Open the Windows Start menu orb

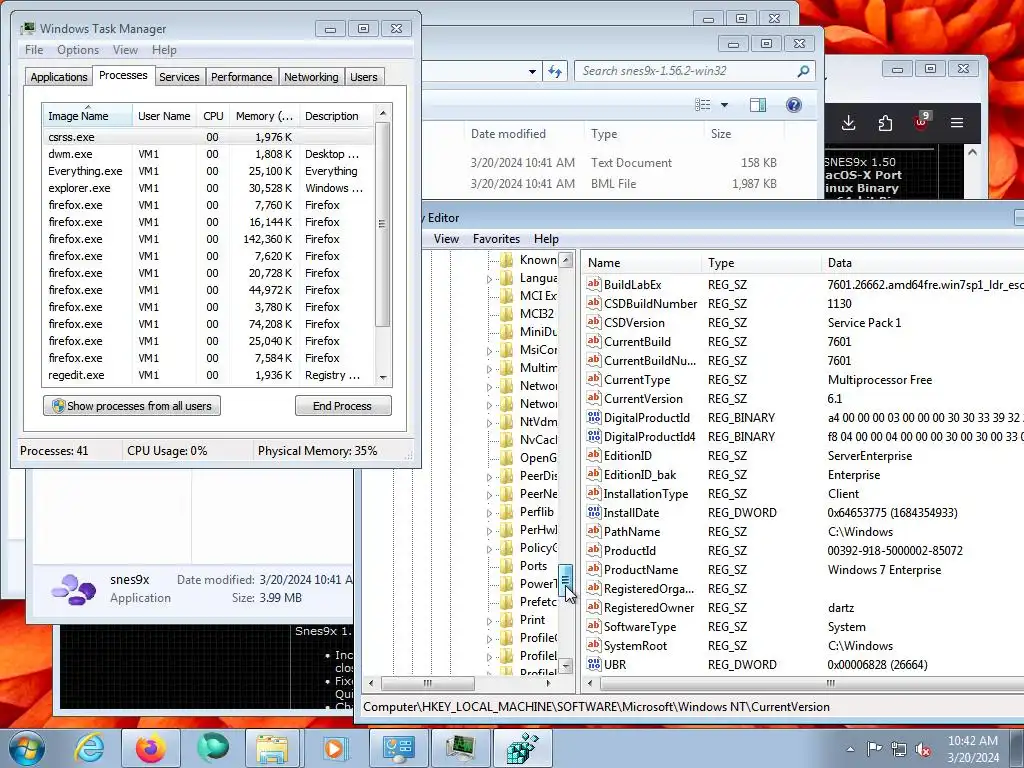pos(27,748)
